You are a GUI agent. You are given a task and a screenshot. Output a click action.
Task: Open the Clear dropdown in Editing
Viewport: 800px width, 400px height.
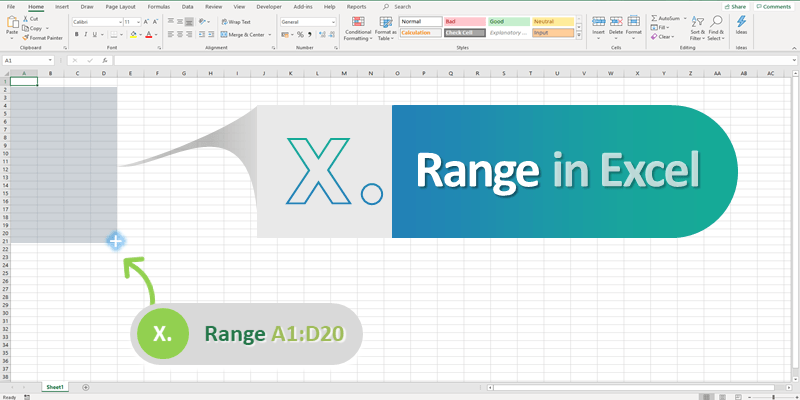pyautogui.click(x=662, y=37)
